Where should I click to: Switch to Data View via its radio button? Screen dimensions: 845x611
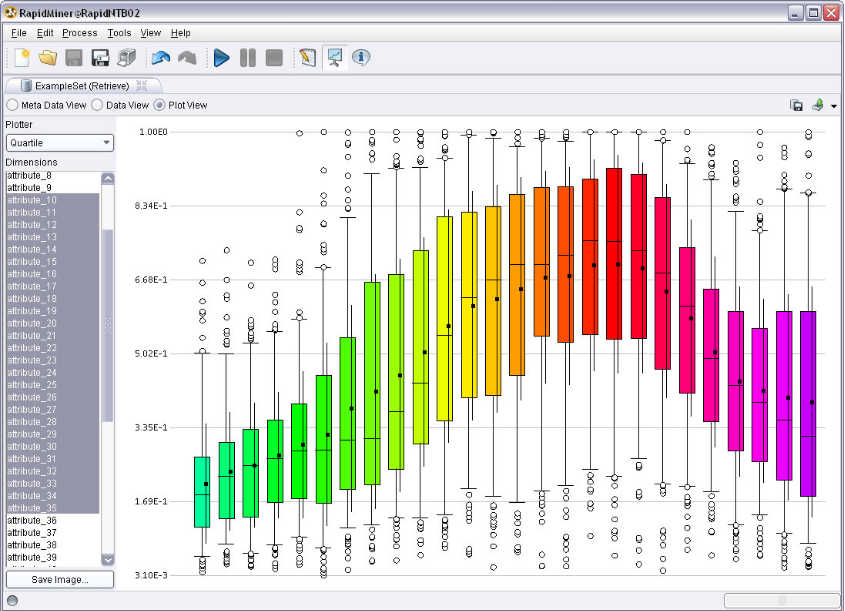[96, 104]
